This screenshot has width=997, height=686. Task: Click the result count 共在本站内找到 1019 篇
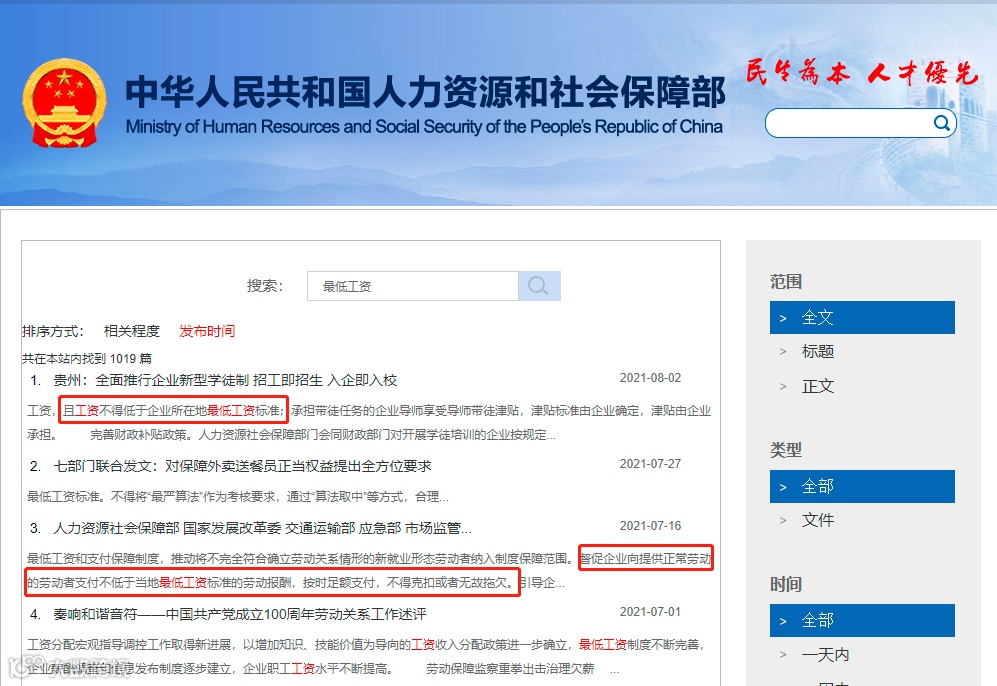tap(87, 359)
